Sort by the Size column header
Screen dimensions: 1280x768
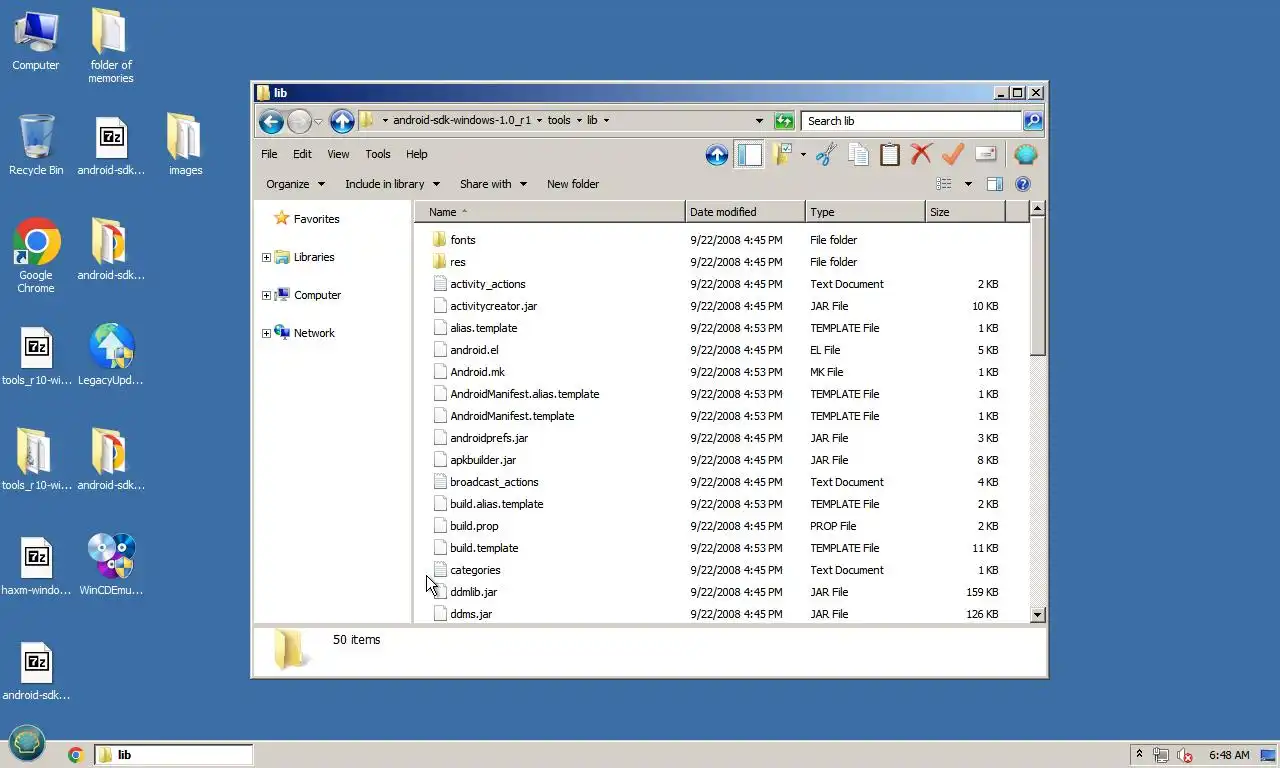(x=965, y=212)
